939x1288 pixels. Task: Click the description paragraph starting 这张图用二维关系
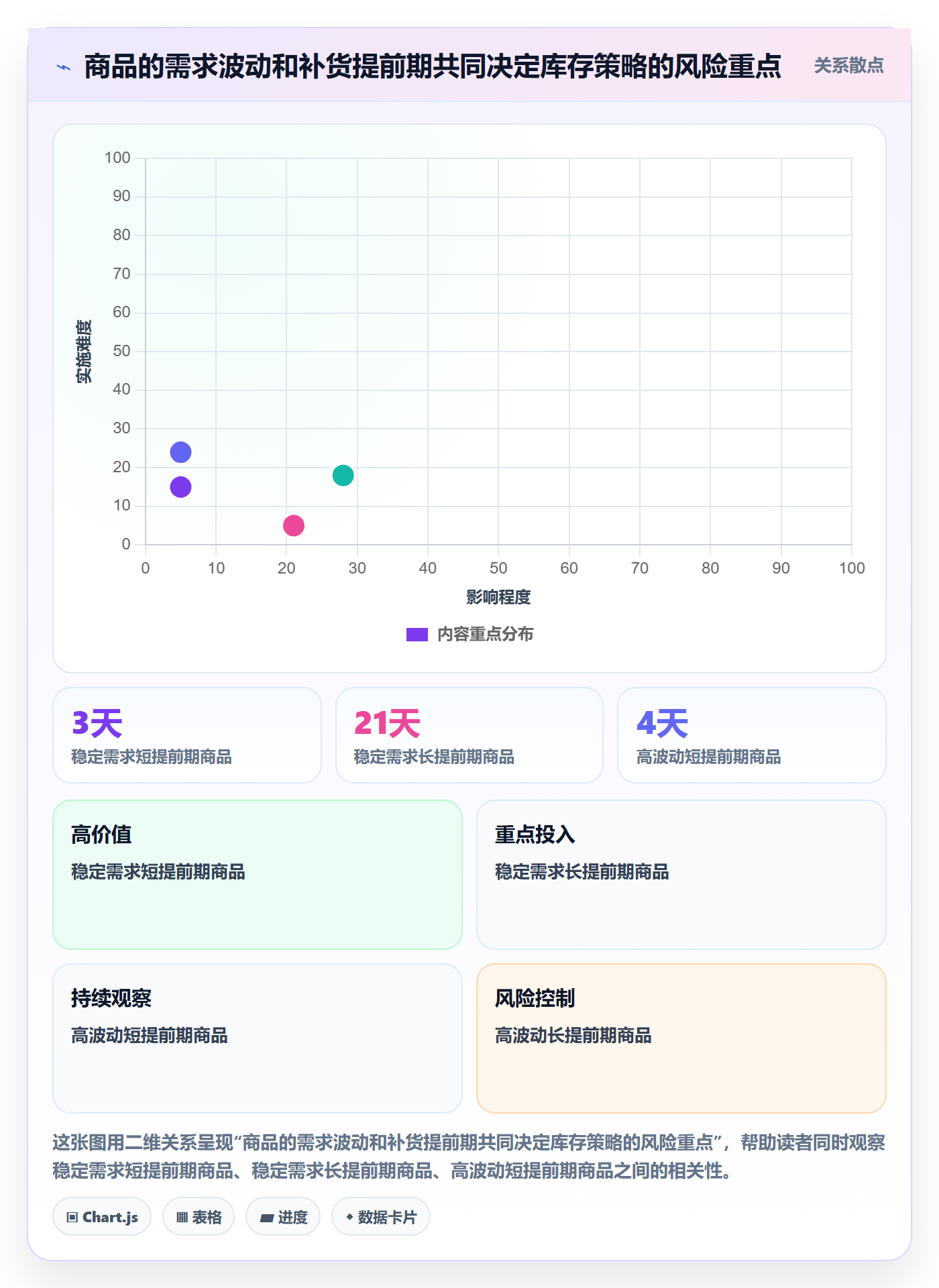[x=469, y=1157]
